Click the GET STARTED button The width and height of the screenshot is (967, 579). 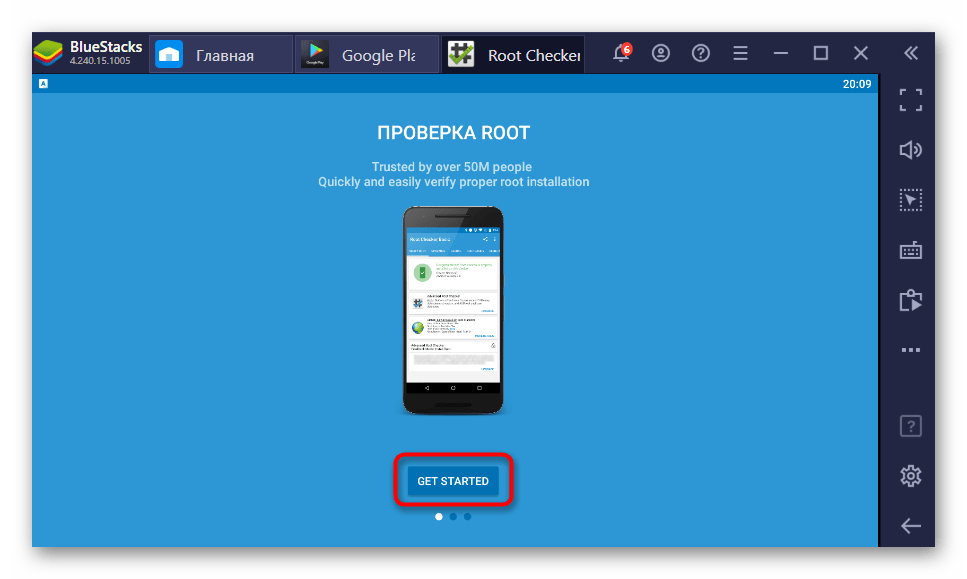pyautogui.click(x=453, y=481)
